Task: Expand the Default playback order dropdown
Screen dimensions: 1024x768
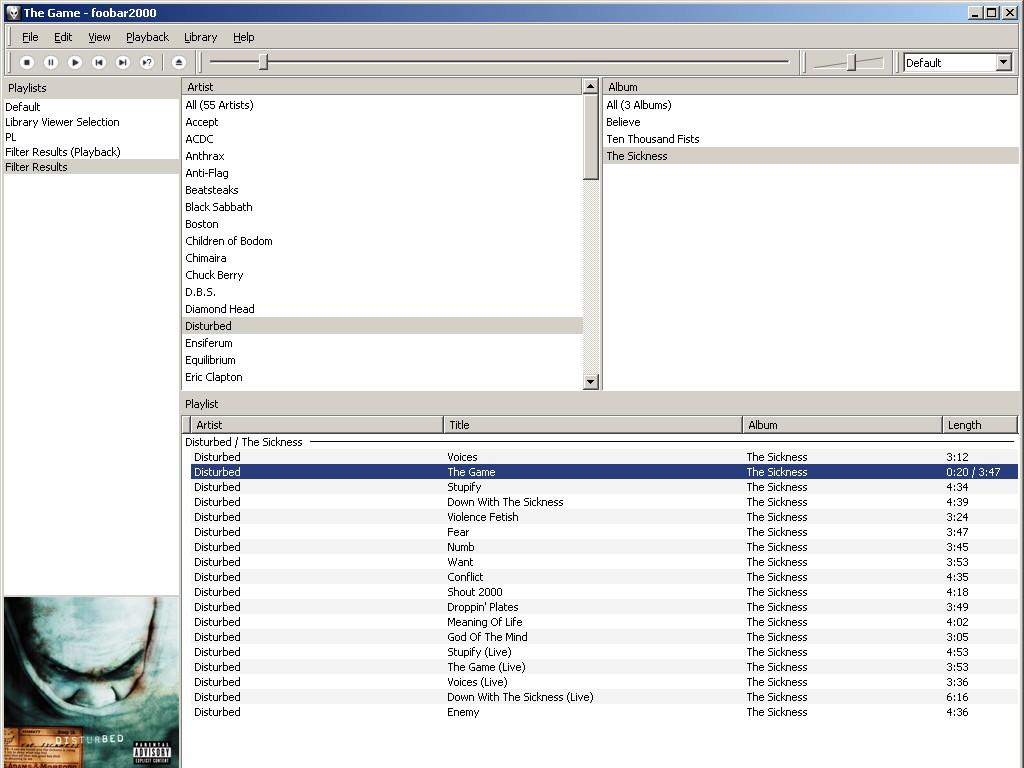Action: click(1004, 62)
